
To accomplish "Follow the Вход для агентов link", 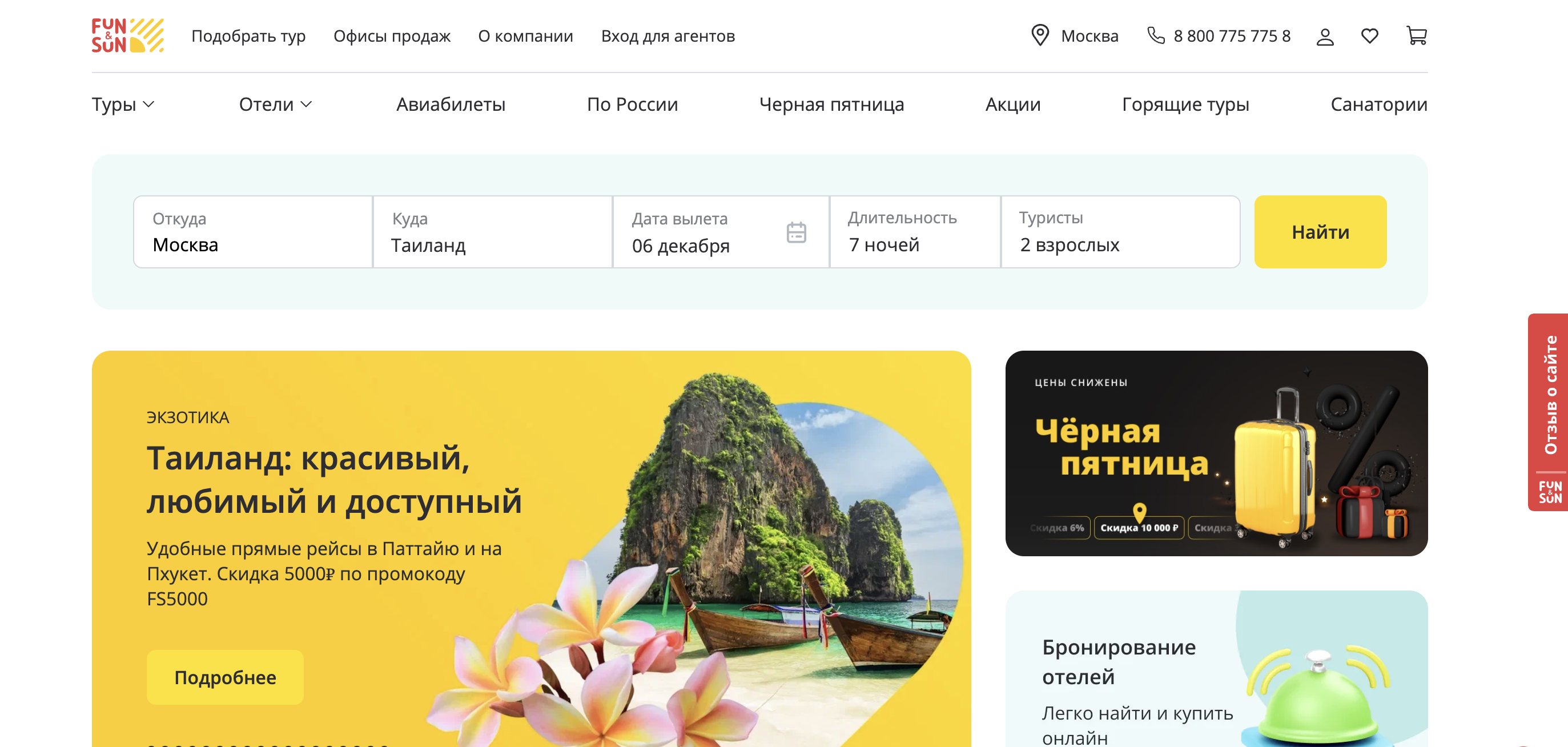I will 668,37.
